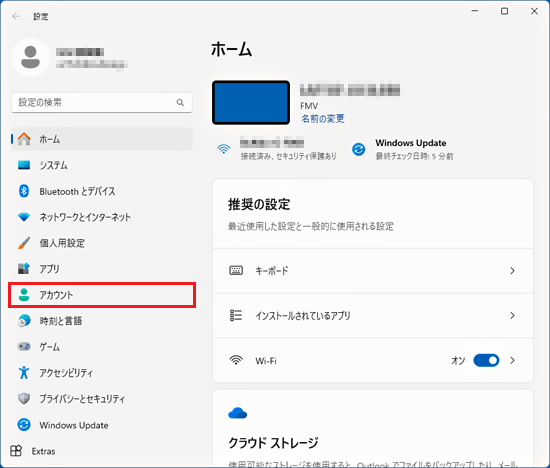Click the 設定の検索 search field
This screenshot has width=550, height=468.
pyautogui.click(x=102, y=102)
